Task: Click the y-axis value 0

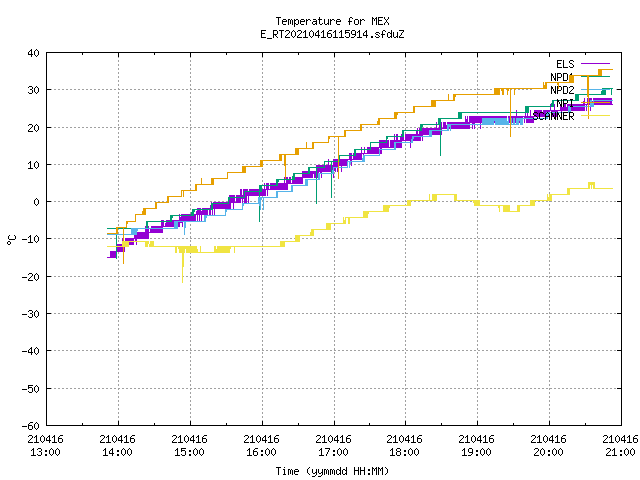Action: pos(37,202)
